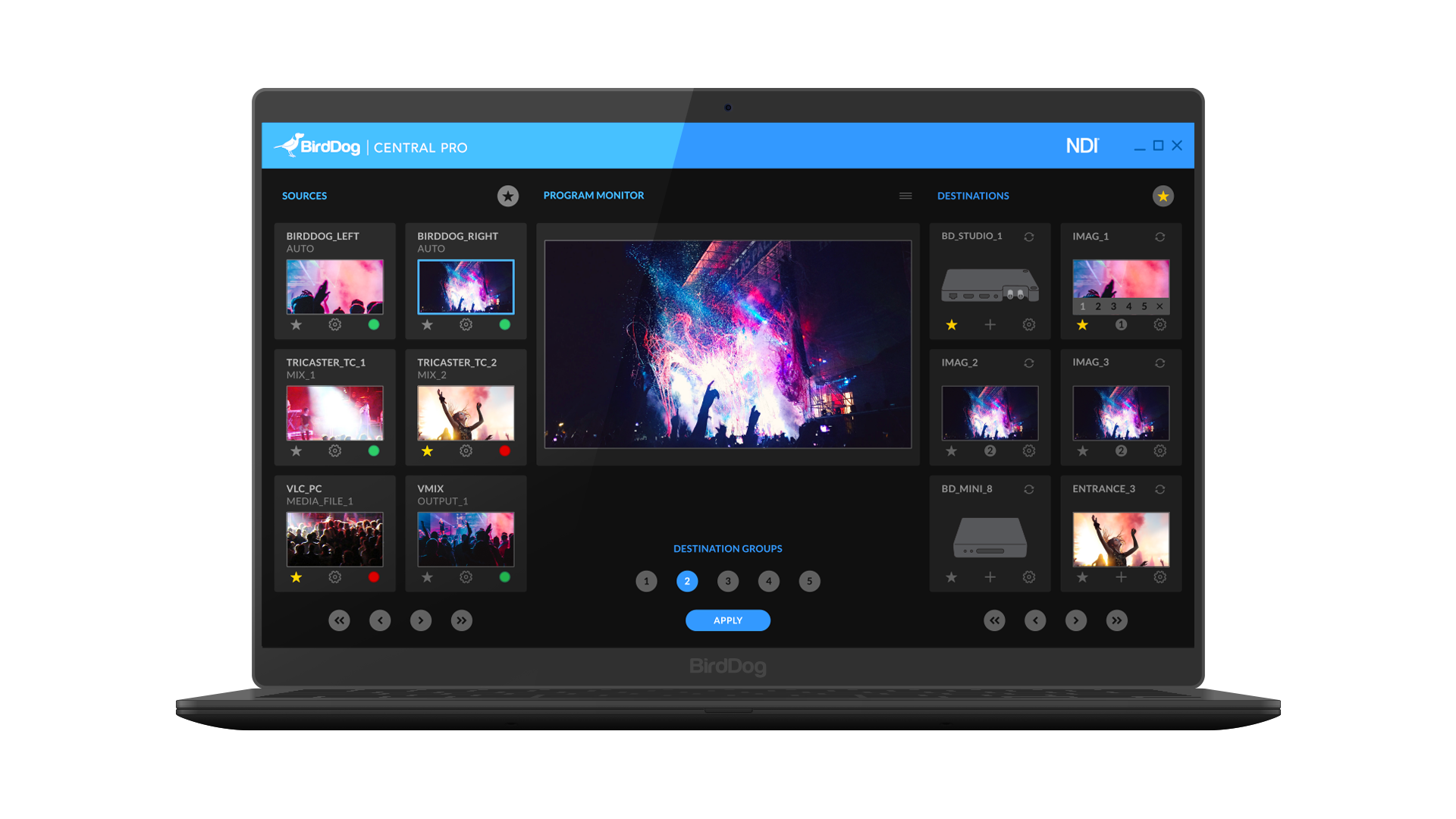Screen dimensions: 1456x819
Task: Favorite the BIRDDOG_LEFT source
Action: [x=297, y=325]
